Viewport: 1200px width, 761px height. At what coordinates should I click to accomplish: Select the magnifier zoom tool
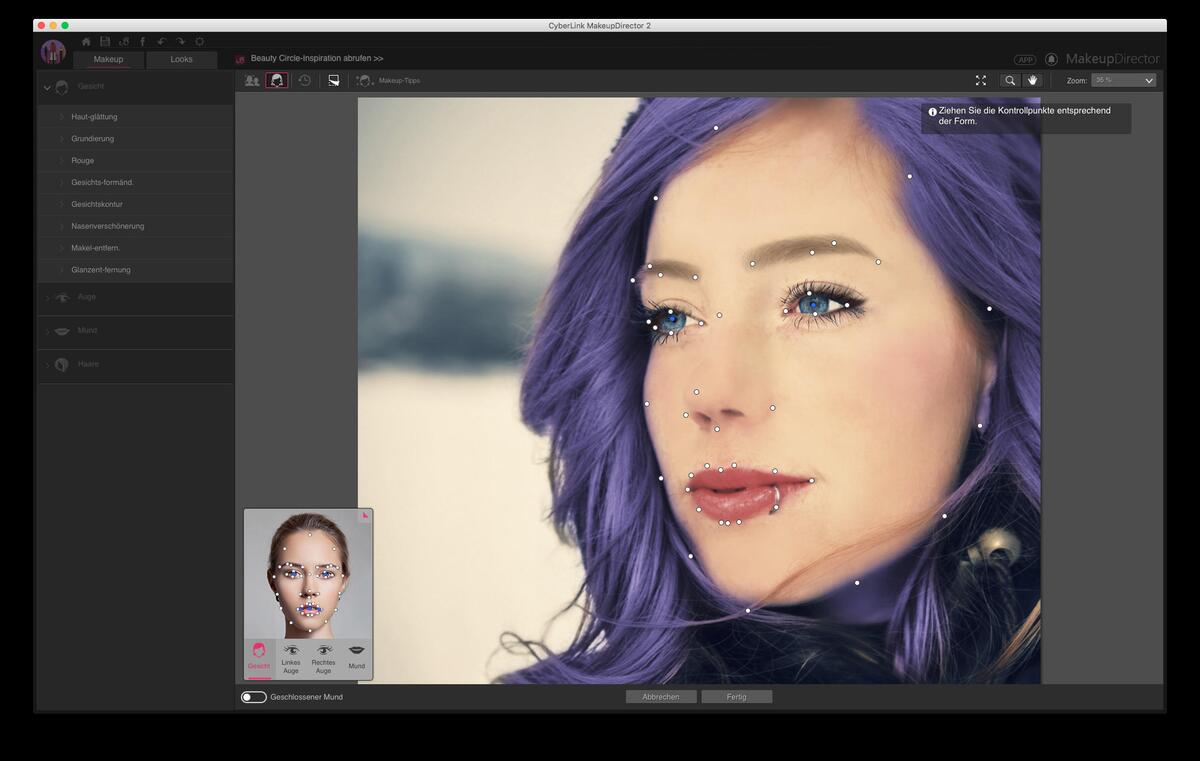1010,80
